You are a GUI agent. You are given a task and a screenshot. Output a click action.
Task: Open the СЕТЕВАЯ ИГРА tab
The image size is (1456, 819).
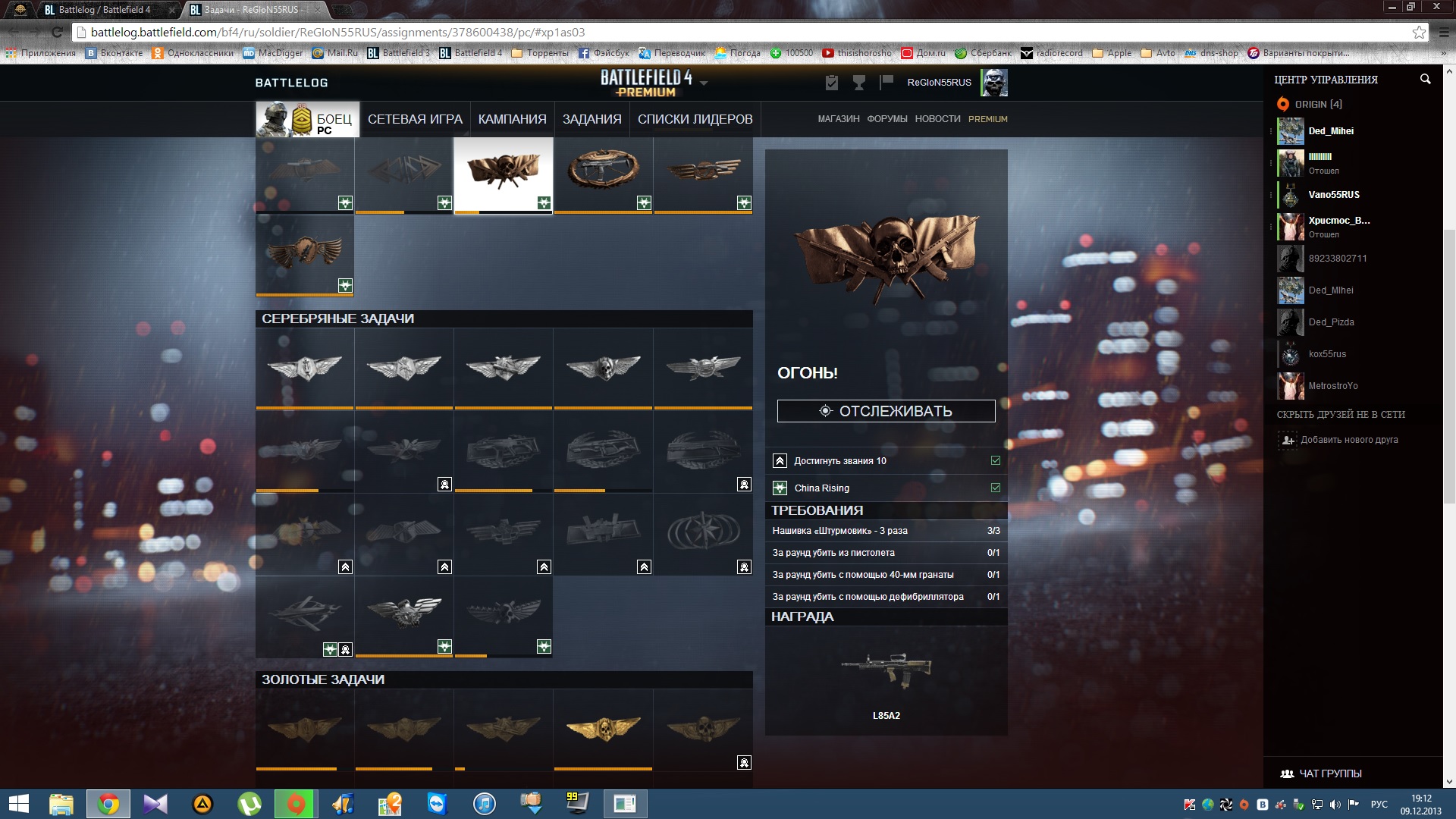(x=415, y=119)
